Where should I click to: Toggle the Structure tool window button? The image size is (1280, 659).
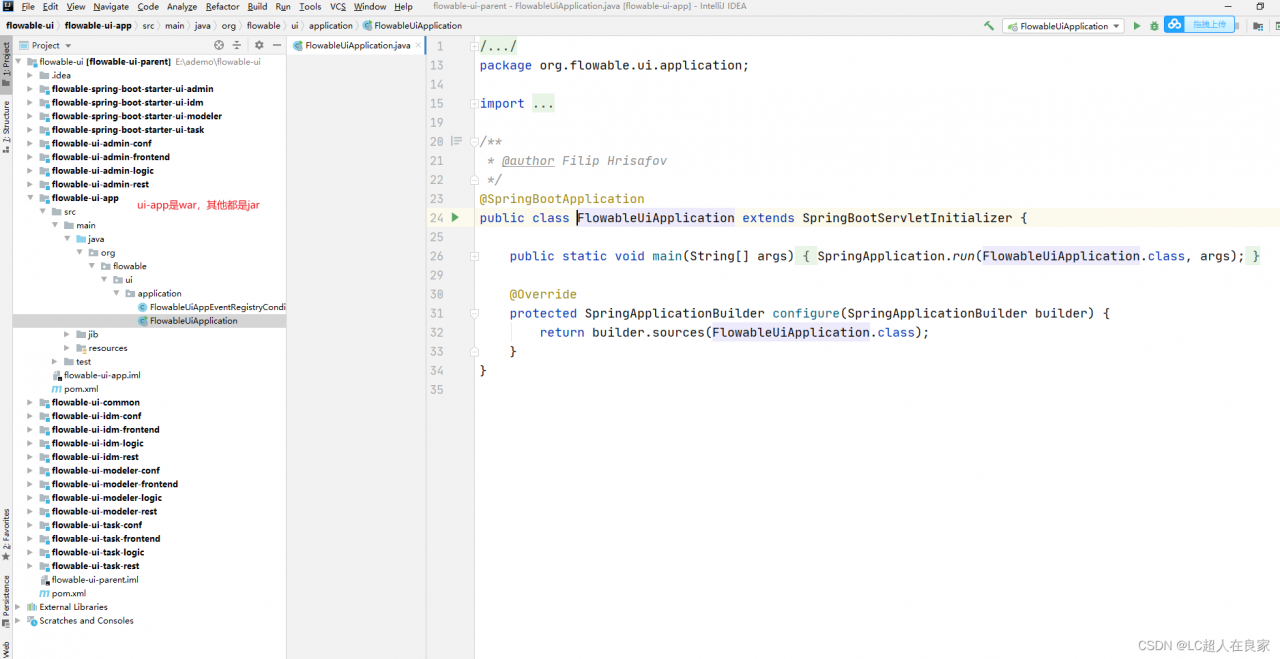(6, 126)
